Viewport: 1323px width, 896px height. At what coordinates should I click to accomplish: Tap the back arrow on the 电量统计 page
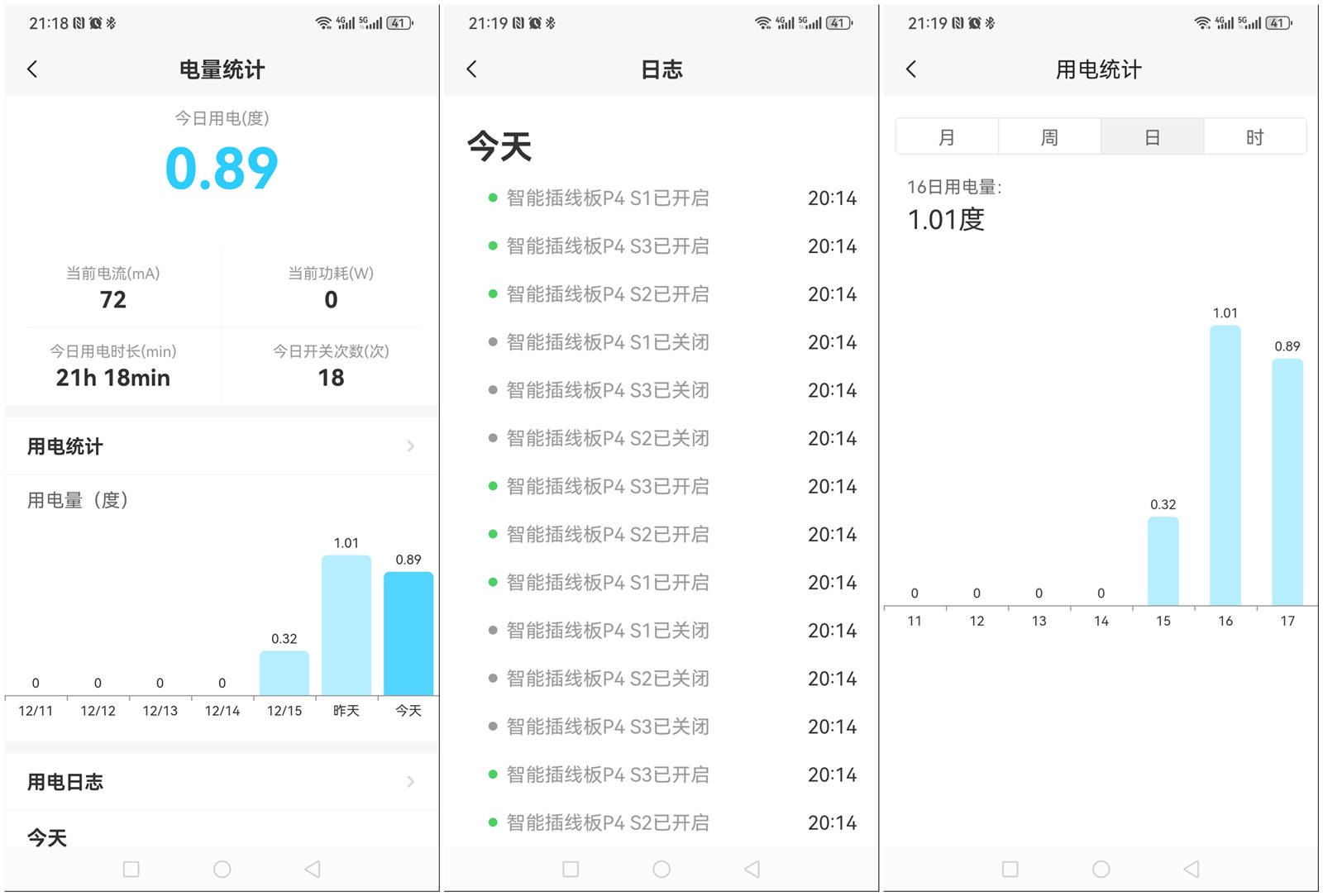(x=31, y=69)
